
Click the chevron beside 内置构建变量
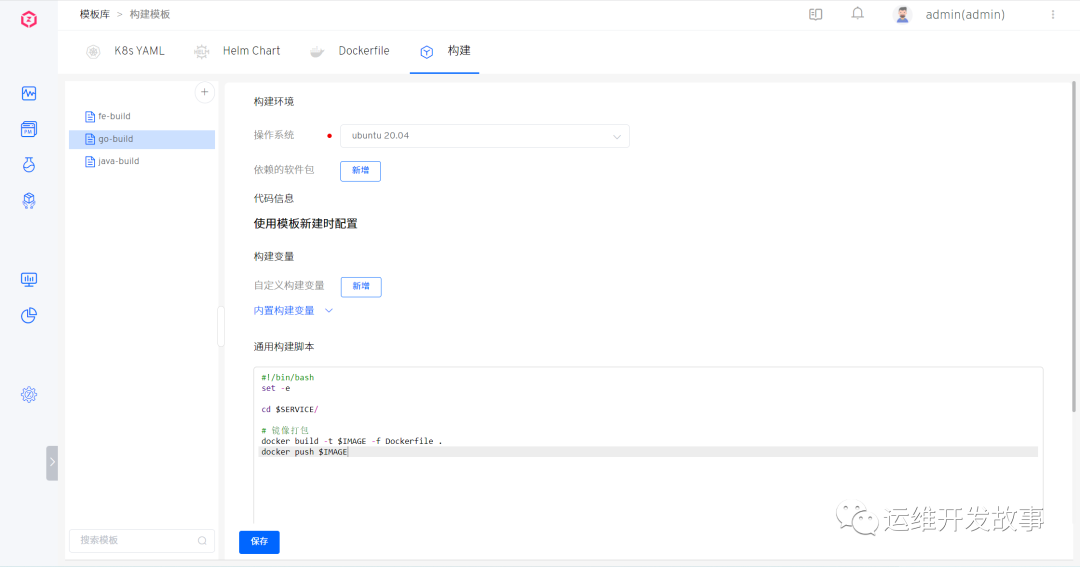click(329, 311)
